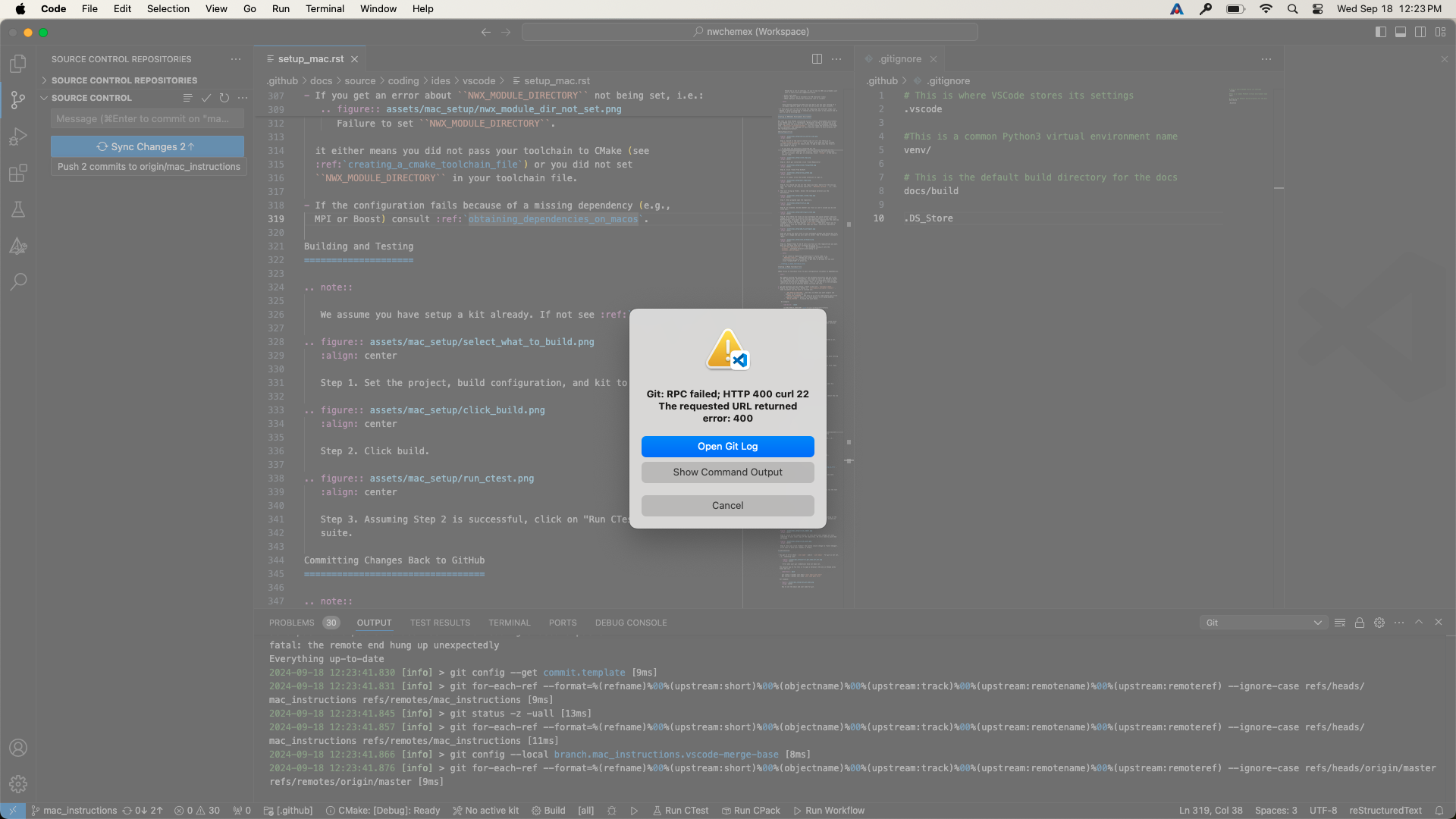The image size is (1456, 819).
Task: Cancel the Git error dialog
Action: tap(728, 506)
